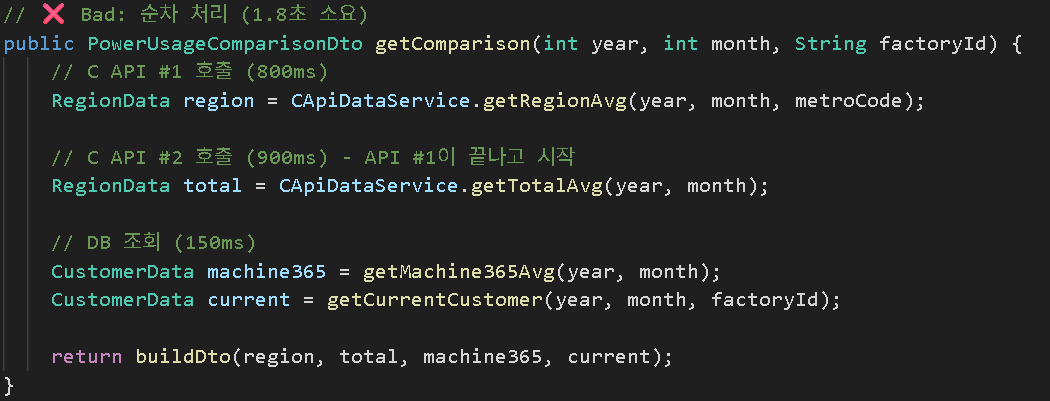Click the public keyword in the method signature
The image size is (1050, 401).
[40, 44]
